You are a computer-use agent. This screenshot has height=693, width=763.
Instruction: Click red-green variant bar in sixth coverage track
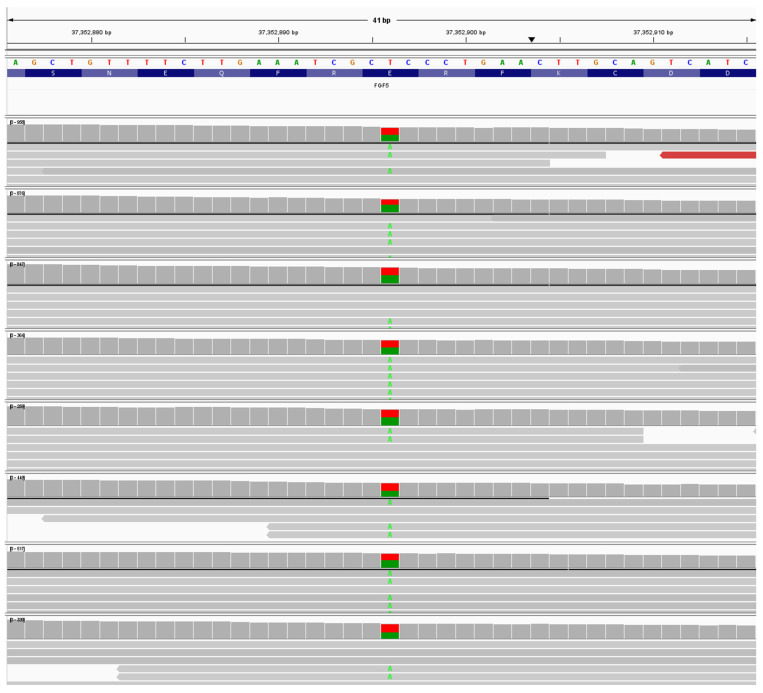390,490
